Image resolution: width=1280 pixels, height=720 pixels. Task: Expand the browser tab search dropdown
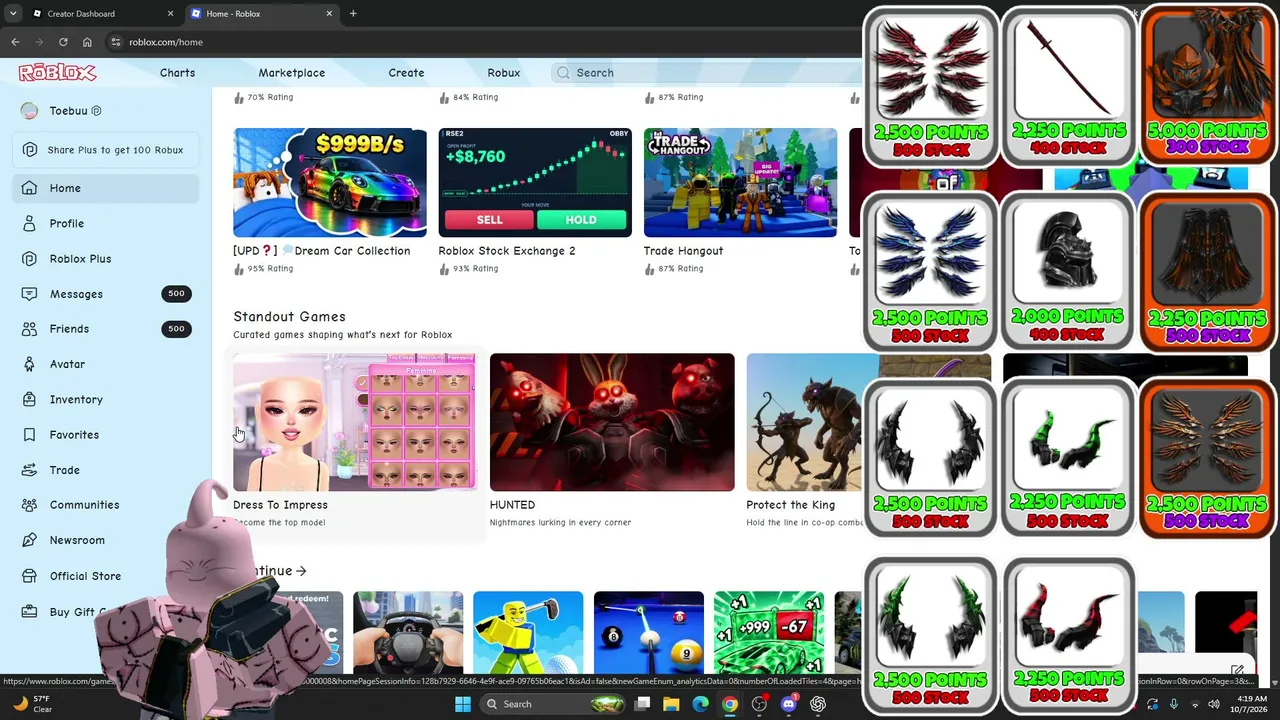click(x=13, y=14)
